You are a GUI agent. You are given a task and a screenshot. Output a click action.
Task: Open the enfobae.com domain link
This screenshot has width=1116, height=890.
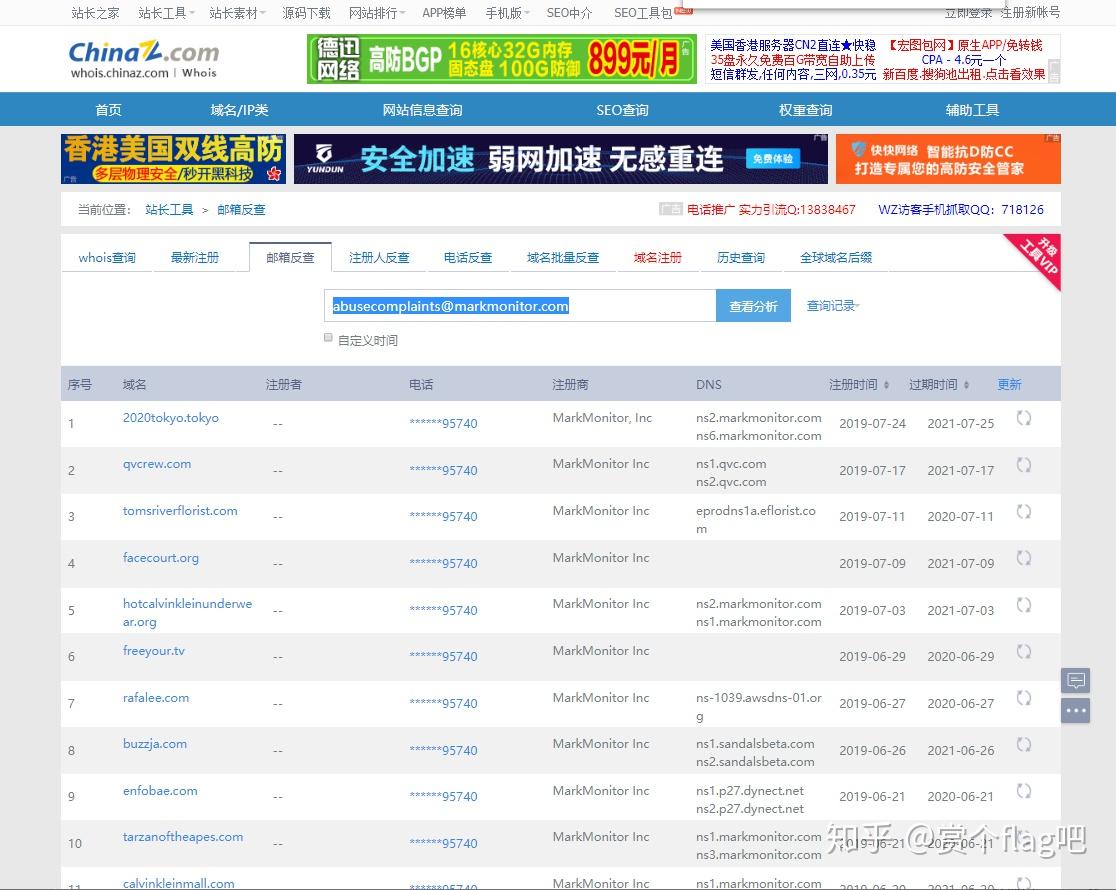(160, 790)
